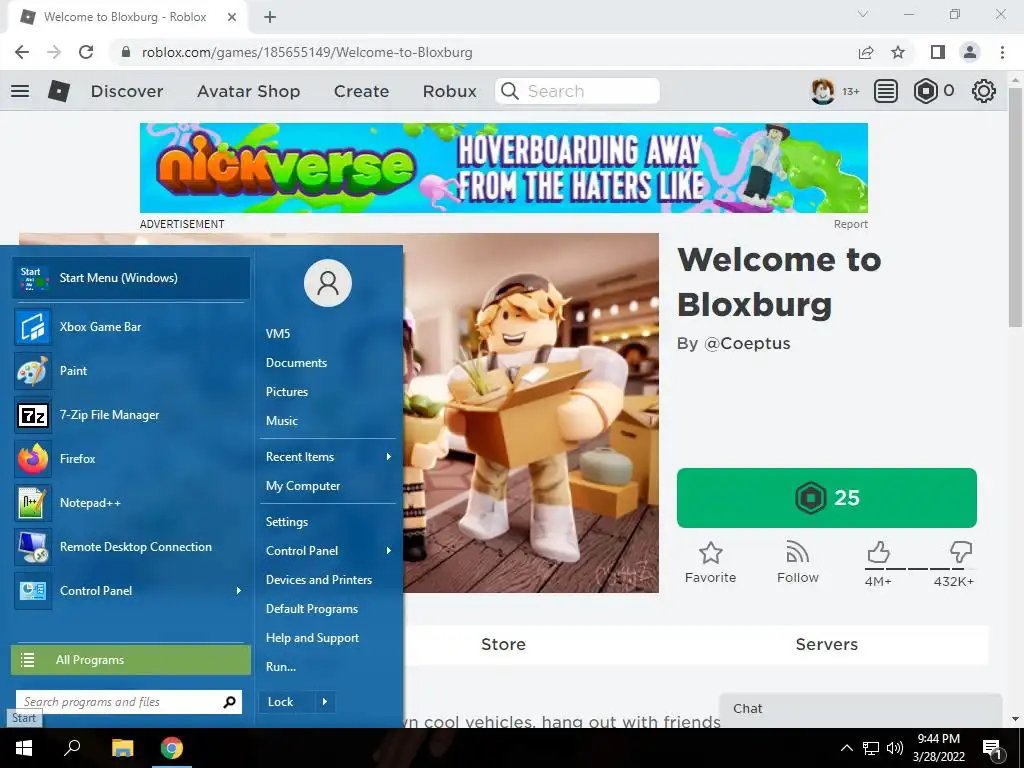Click the Chrome icon in the taskbar
This screenshot has width=1024, height=768.
172,748
